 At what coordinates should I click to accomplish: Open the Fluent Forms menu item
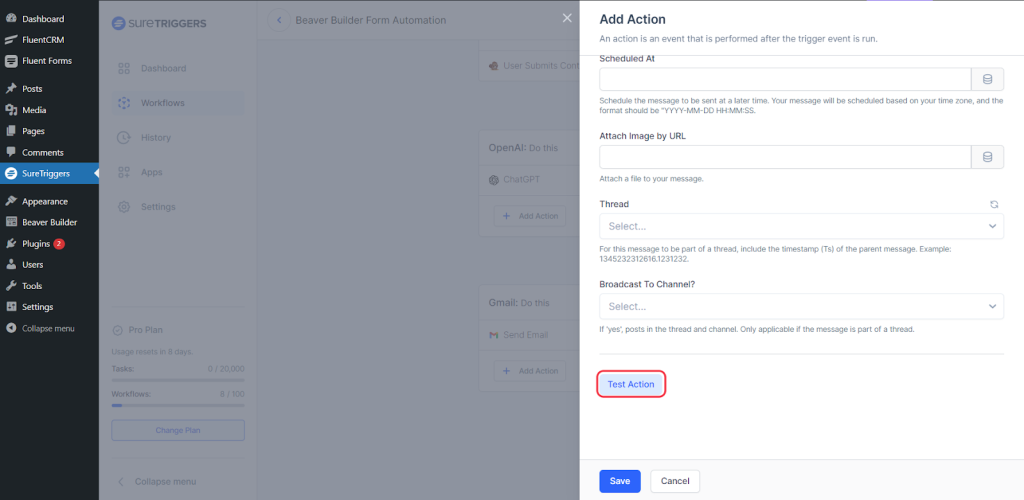coord(46,61)
